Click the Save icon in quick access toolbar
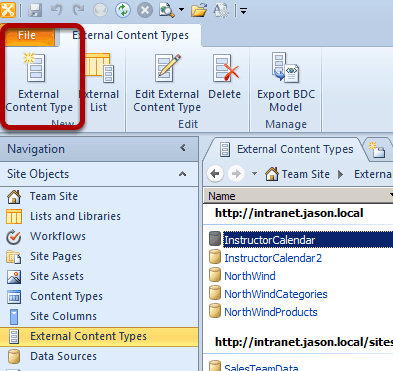Viewport: 393px width, 371px height. click(x=35, y=10)
